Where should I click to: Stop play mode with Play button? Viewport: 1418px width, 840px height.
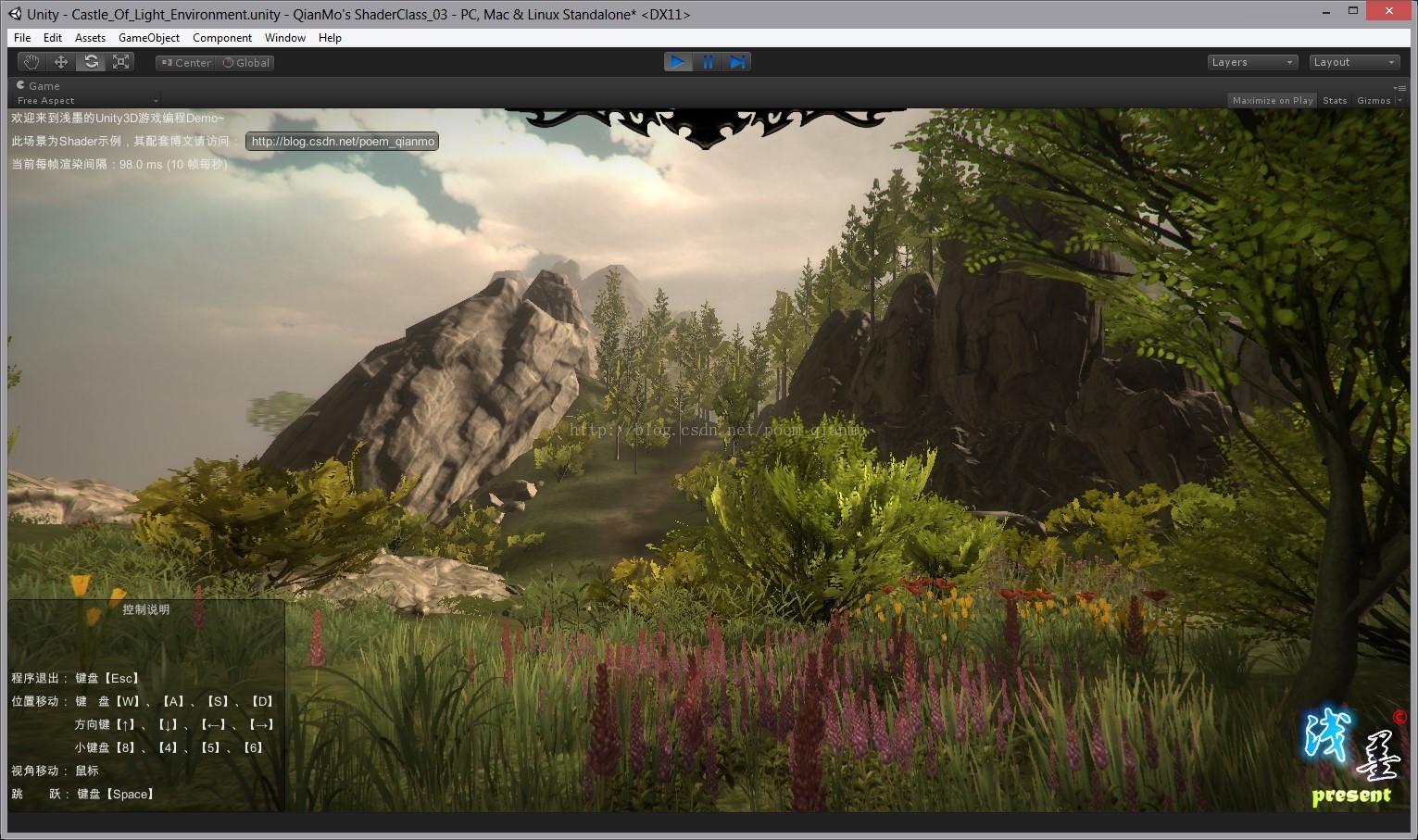[678, 62]
